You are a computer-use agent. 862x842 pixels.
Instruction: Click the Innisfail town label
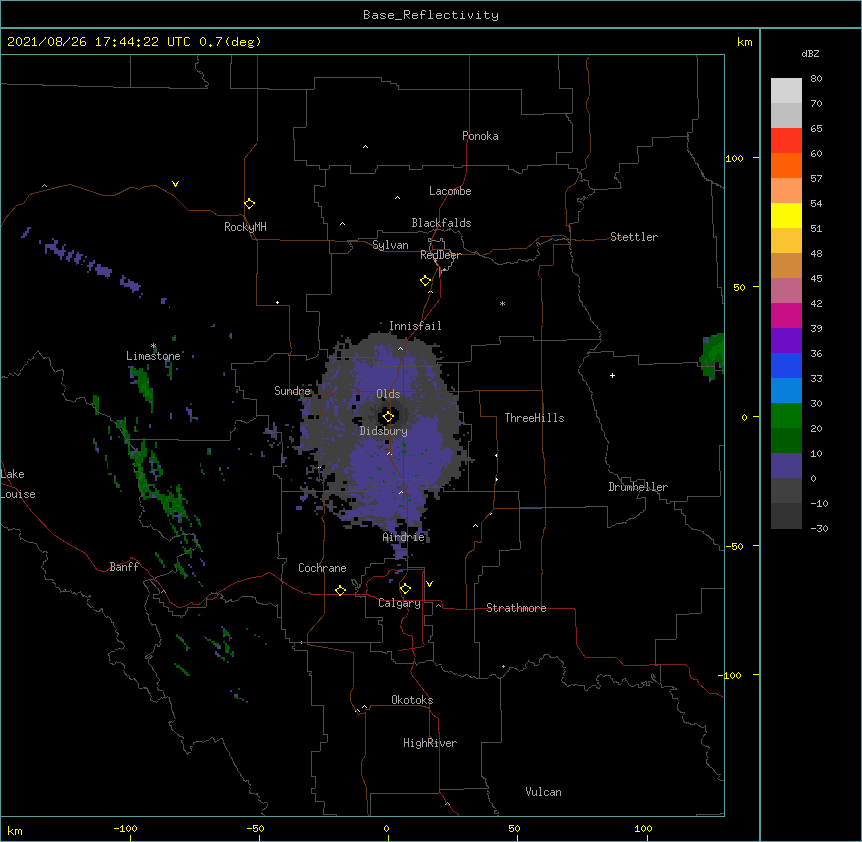coord(415,326)
